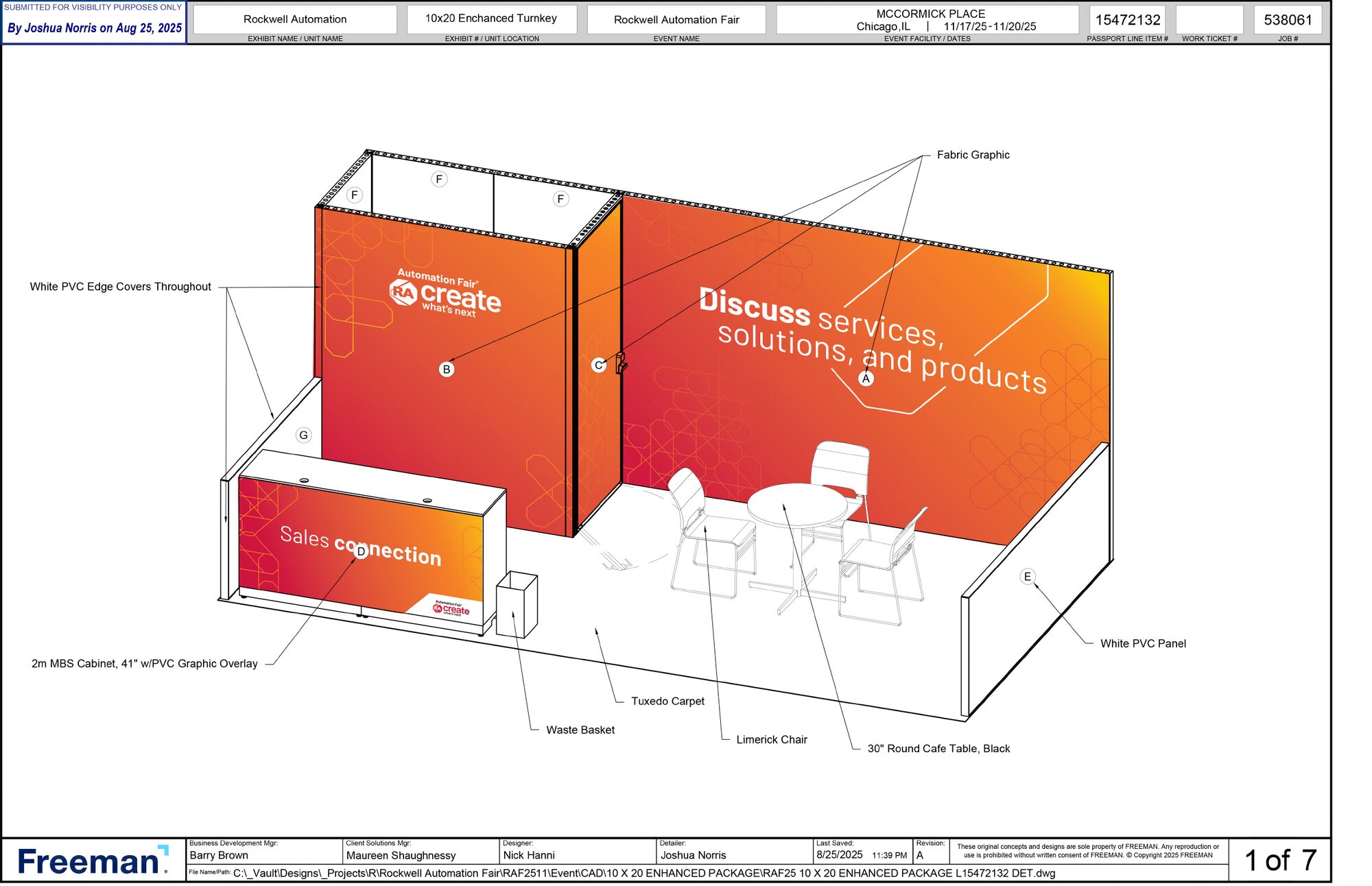This screenshot has height=886, width=1372.
Task: Click the Last Saved date '8/25/2025'
Action: tap(839, 855)
